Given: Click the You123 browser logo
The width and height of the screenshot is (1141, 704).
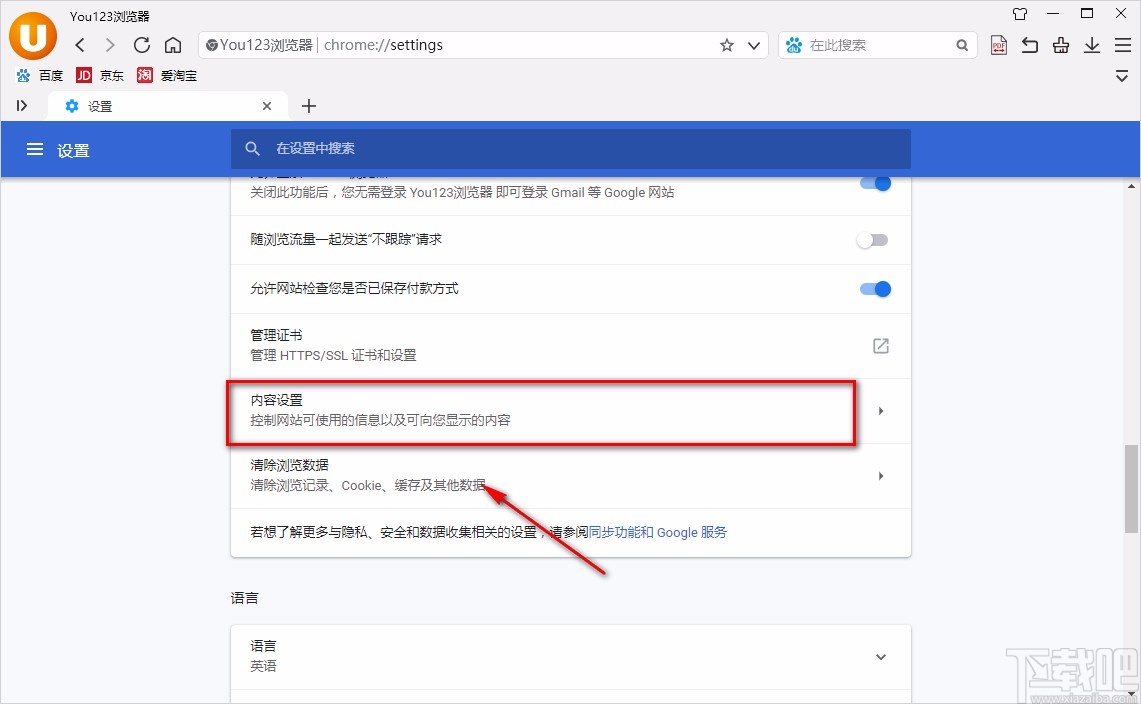Looking at the screenshot, I should point(33,36).
